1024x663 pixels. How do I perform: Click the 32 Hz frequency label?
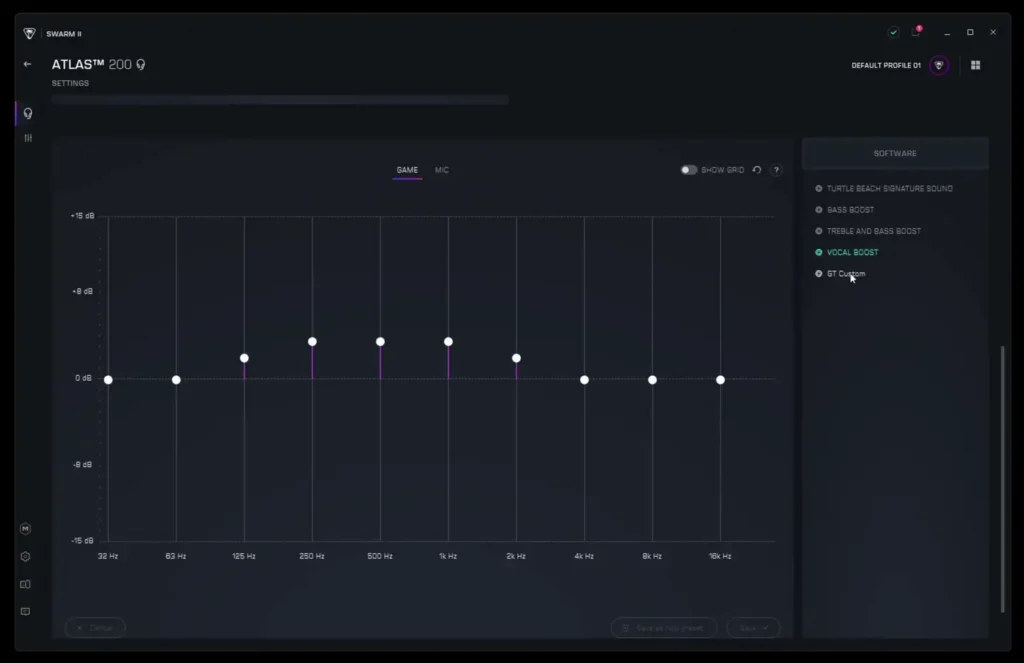point(108,557)
